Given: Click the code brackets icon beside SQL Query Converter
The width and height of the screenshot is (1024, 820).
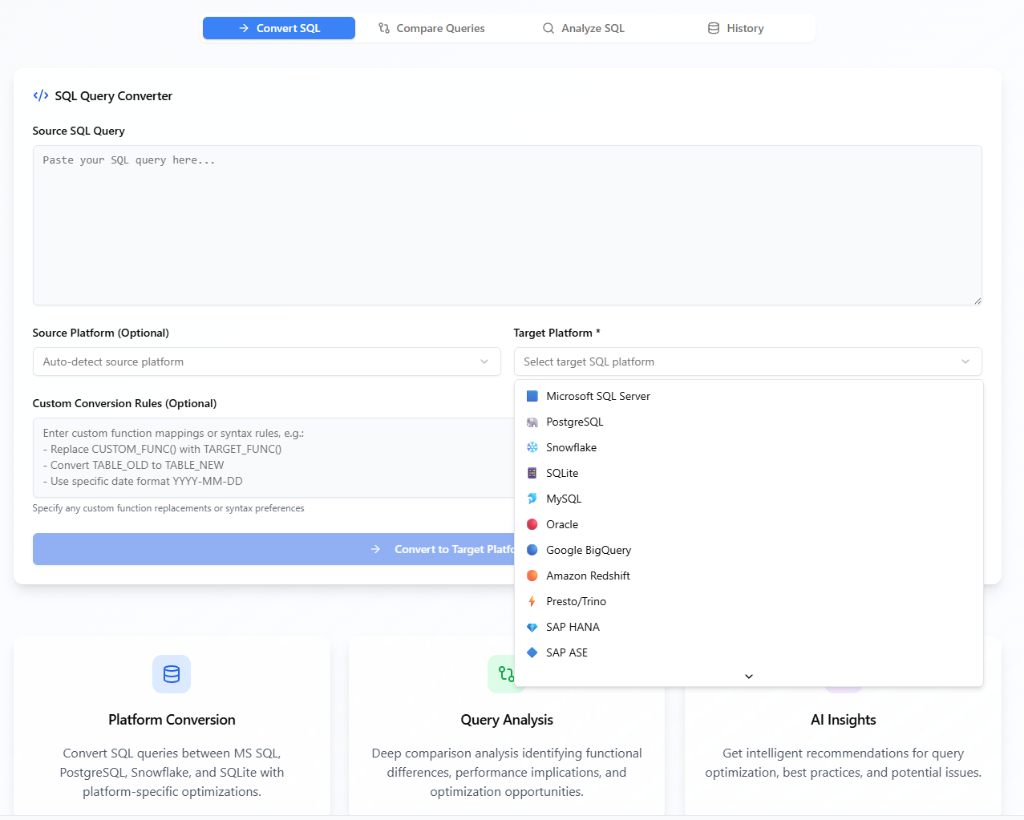Looking at the screenshot, I should (40, 95).
